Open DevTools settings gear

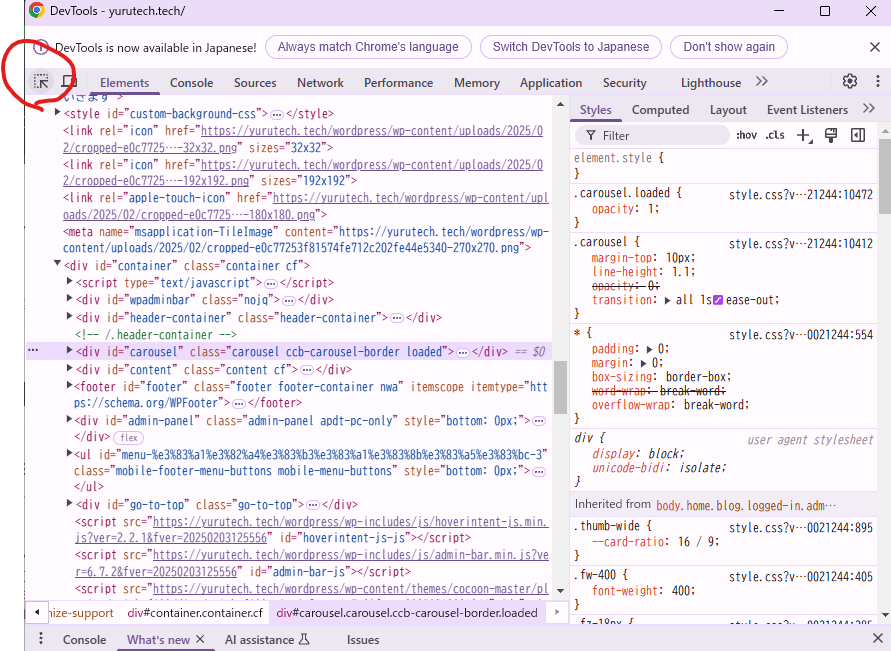click(849, 82)
